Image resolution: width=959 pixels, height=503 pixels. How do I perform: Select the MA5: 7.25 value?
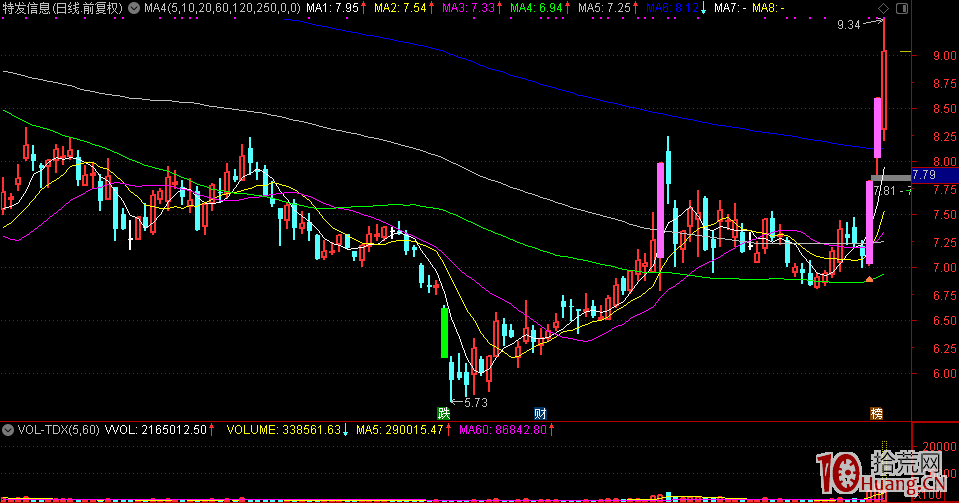point(604,8)
